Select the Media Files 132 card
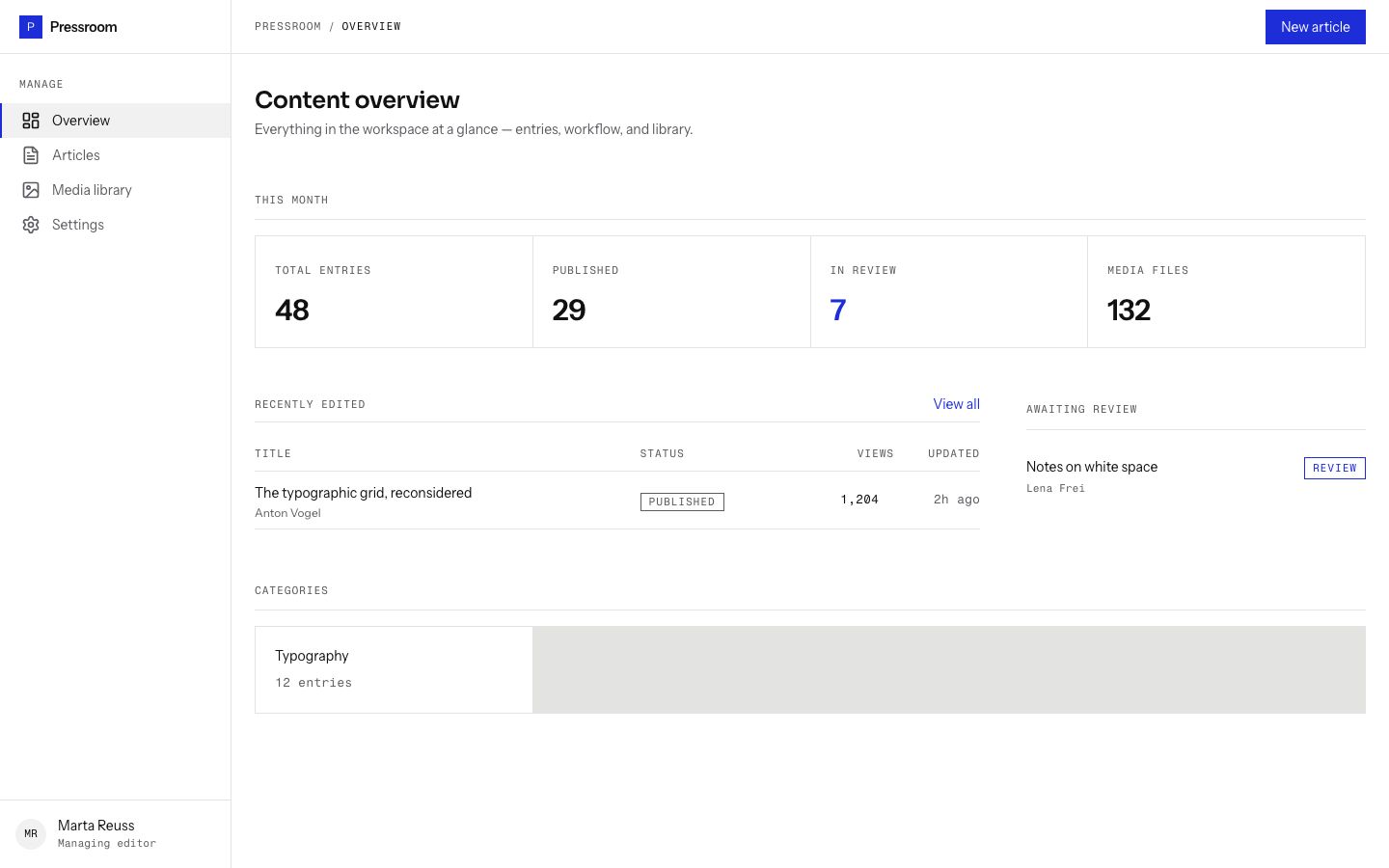 (1226, 291)
